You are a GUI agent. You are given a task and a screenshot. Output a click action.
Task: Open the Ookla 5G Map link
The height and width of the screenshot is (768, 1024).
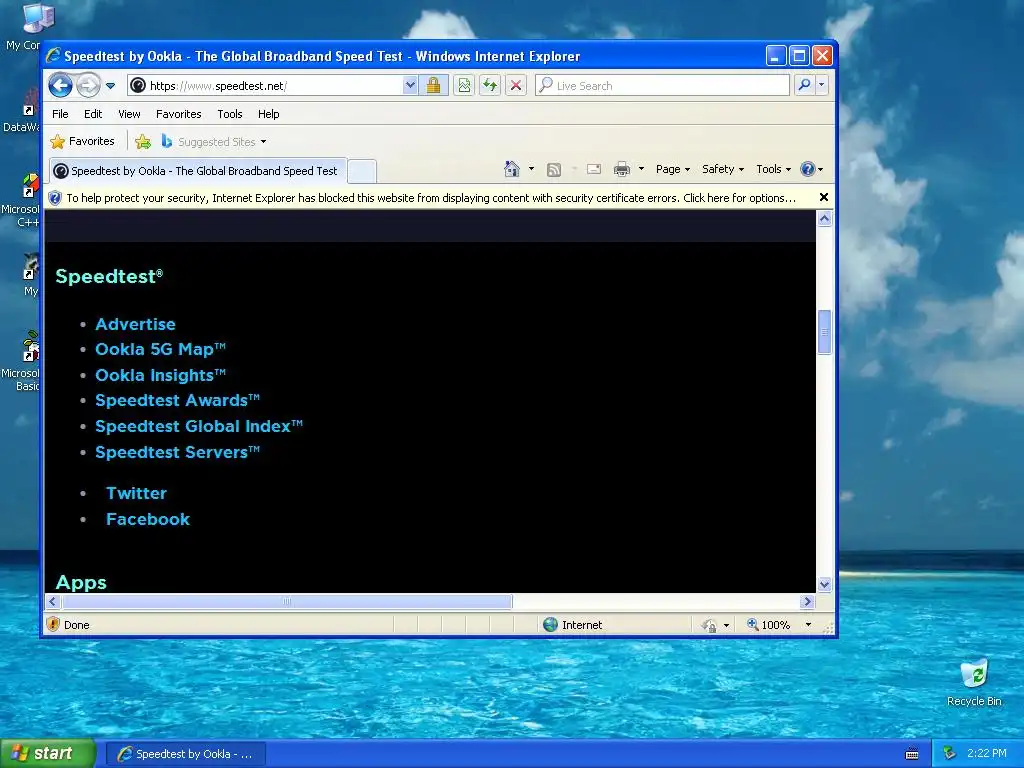tap(161, 349)
